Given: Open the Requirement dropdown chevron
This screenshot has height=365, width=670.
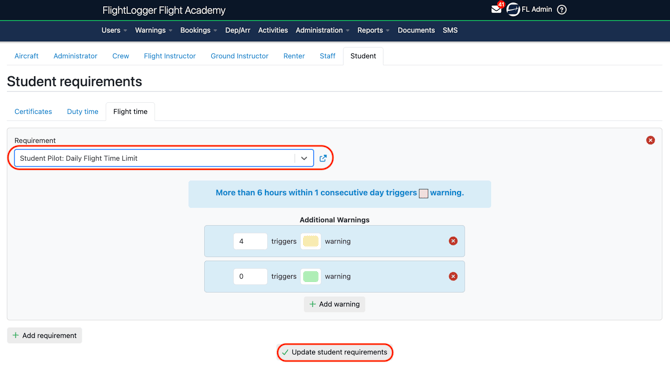Looking at the screenshot, I should coord(304,158).
